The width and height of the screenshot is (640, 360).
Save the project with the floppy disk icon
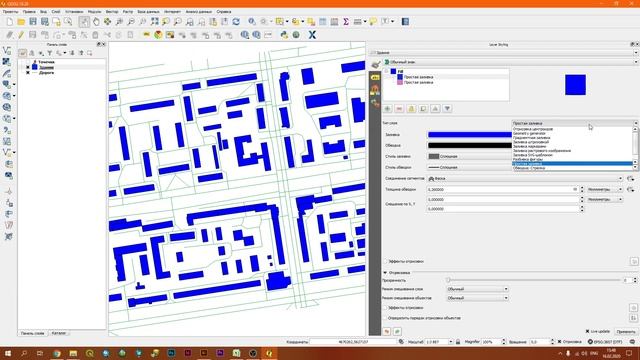click(x=33, y=22)
